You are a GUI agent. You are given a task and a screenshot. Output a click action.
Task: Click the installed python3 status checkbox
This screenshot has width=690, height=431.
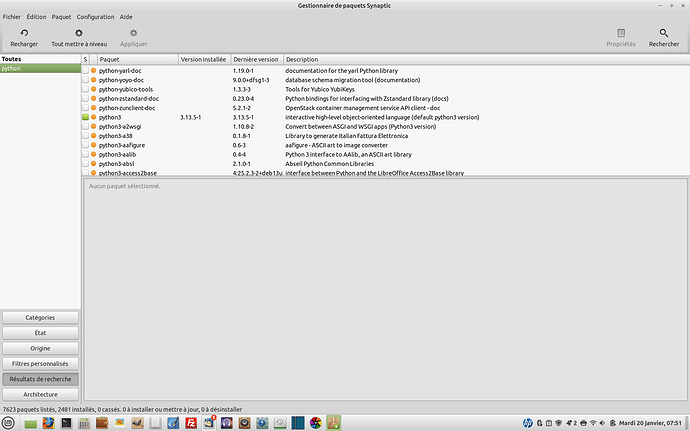[87, 117]
